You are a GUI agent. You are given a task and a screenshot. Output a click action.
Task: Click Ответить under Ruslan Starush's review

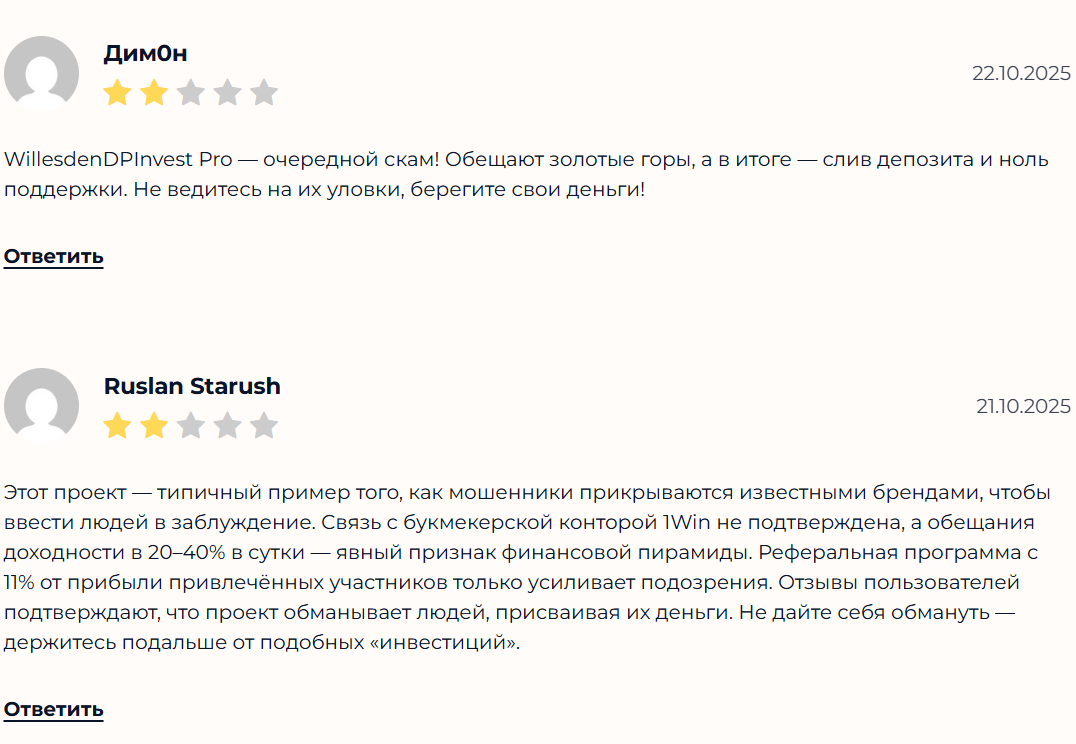tap(52, 710)
